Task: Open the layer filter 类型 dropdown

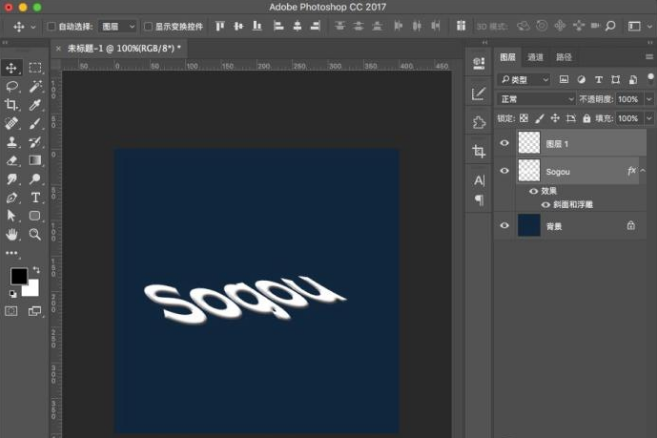Action: [524, 79]
